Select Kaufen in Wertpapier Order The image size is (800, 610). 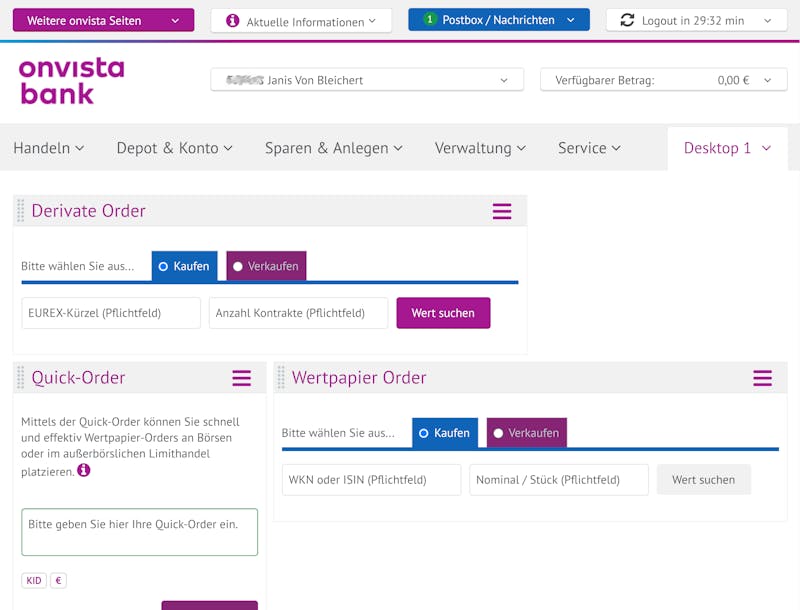click(445, 433)
